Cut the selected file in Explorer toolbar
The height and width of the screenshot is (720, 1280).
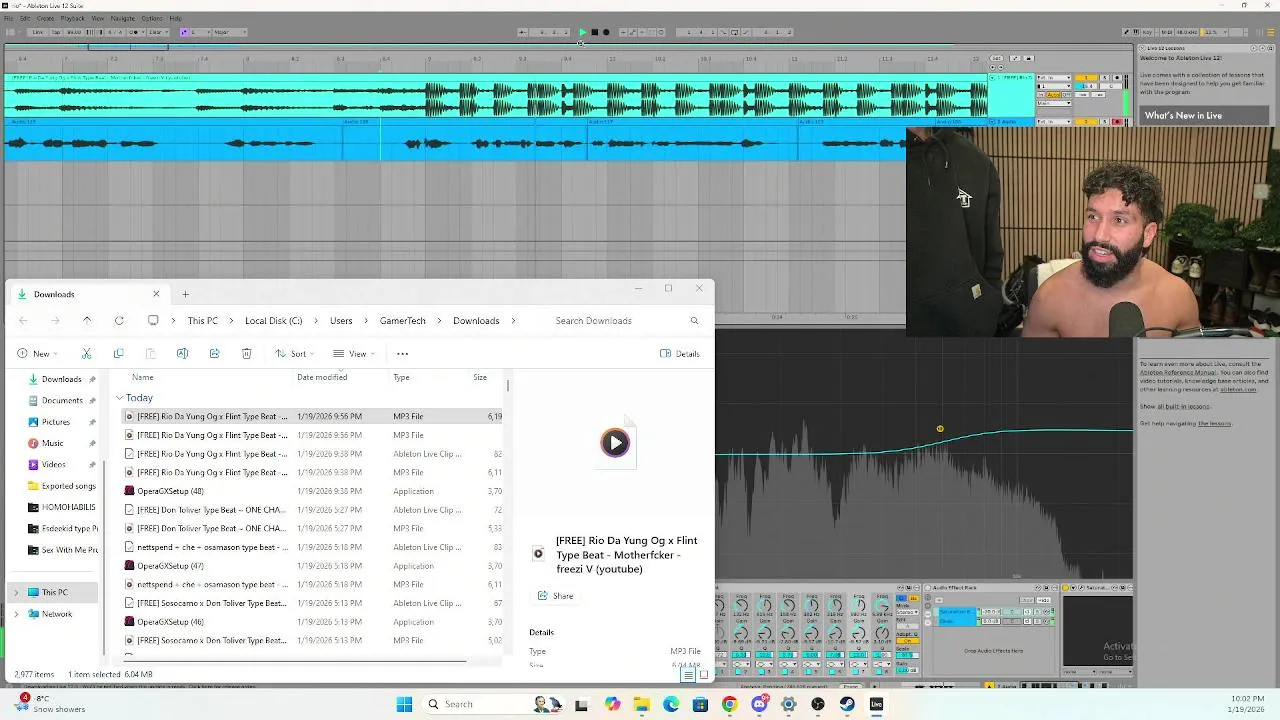pyautogui.click(x=86, y=353)
